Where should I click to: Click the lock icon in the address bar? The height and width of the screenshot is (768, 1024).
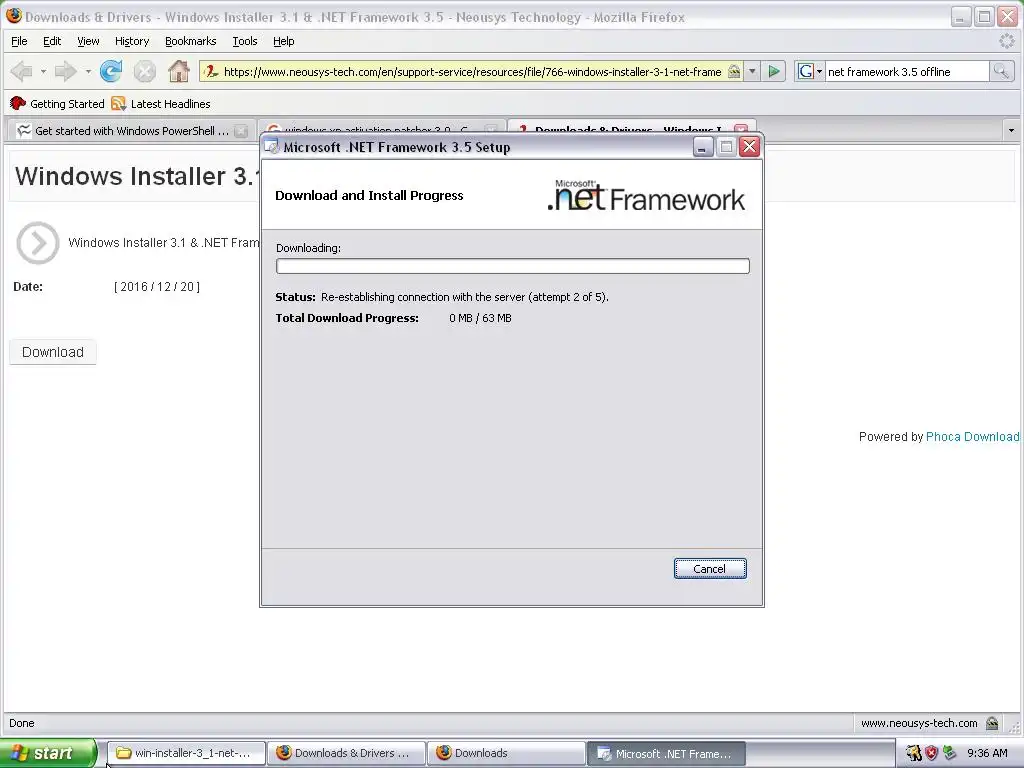(x=735, y=72)
